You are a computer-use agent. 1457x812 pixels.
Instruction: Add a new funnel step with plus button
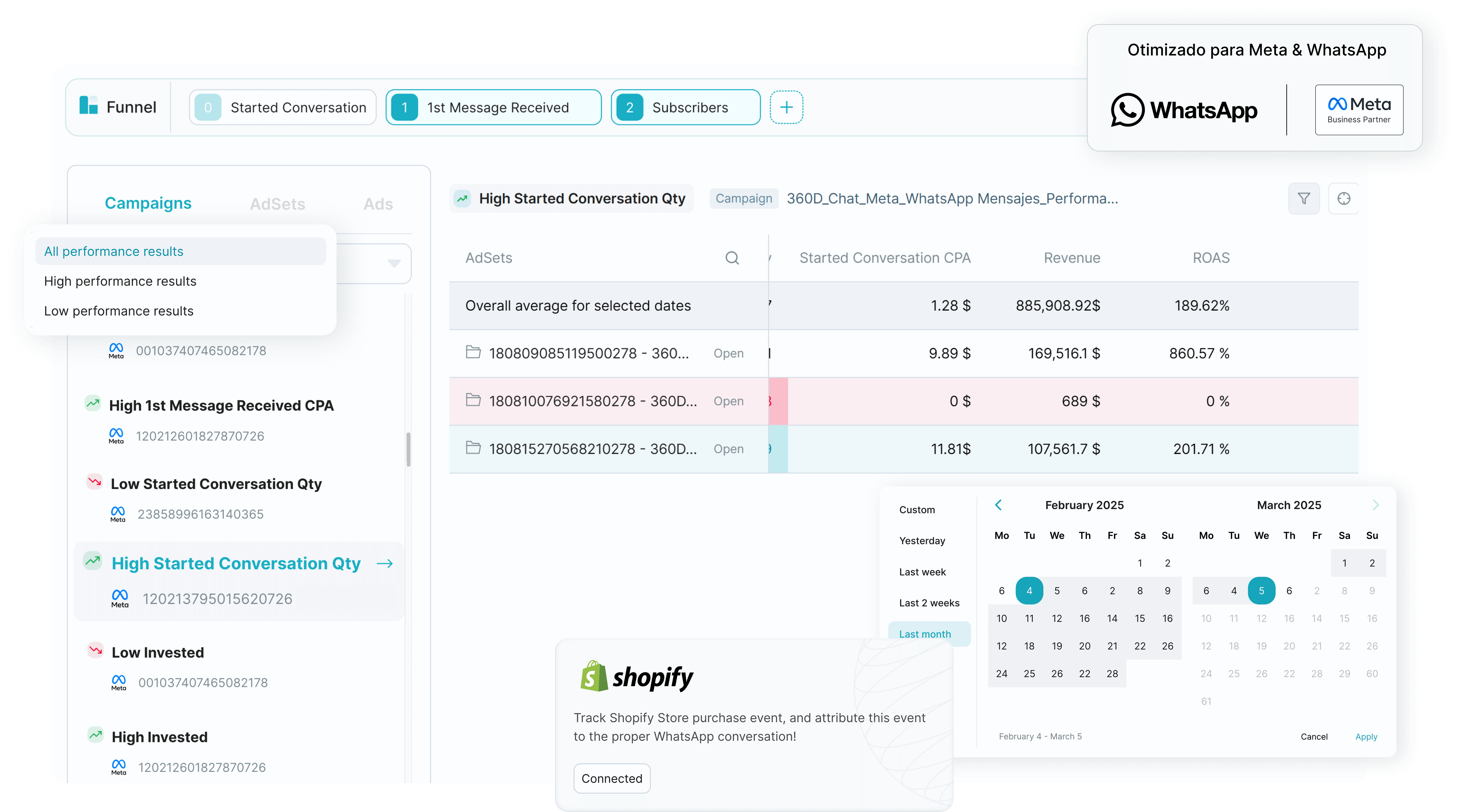[786, 107]
